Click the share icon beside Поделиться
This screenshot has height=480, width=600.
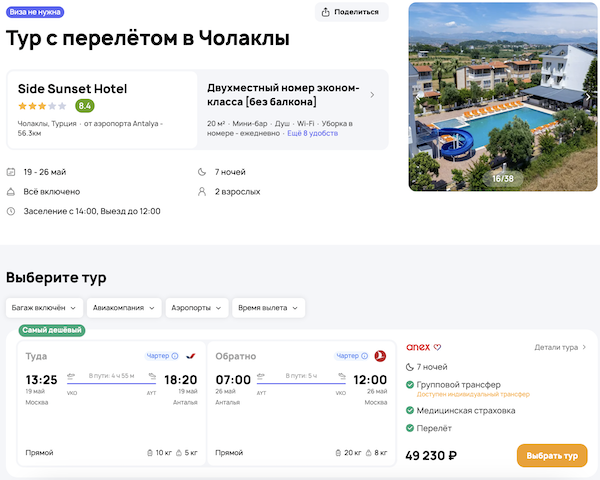coord(326,12)
